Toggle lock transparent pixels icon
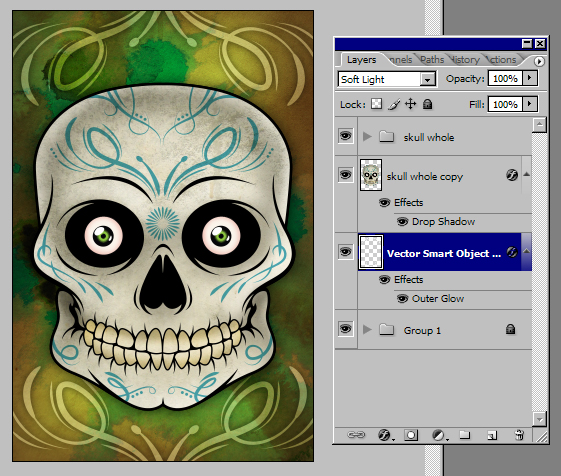Screen dimensions: 561x476 click(376, 104)
